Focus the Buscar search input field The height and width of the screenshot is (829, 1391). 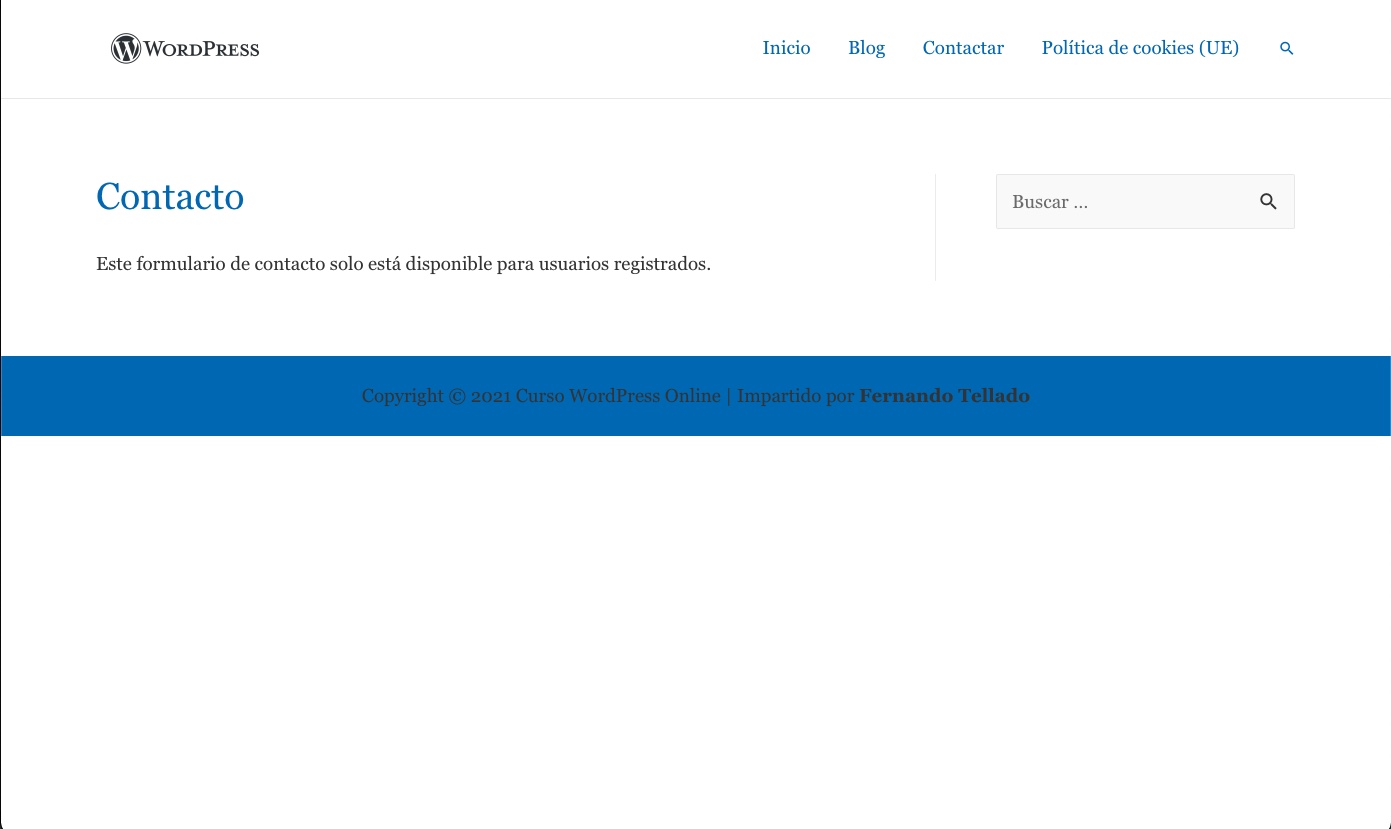[1120, 202]
